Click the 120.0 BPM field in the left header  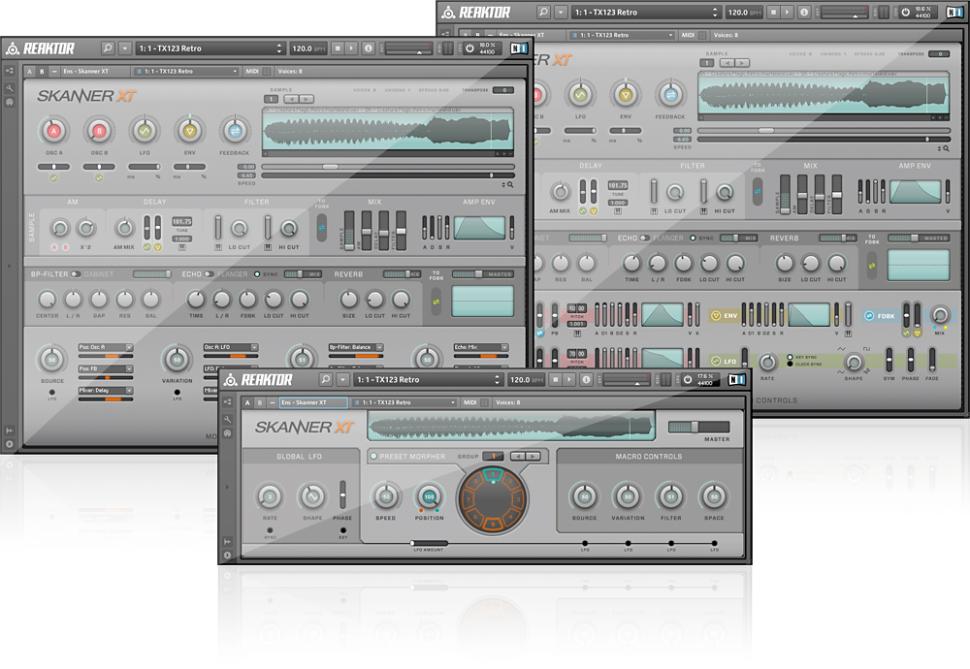[x=308, y=48]
